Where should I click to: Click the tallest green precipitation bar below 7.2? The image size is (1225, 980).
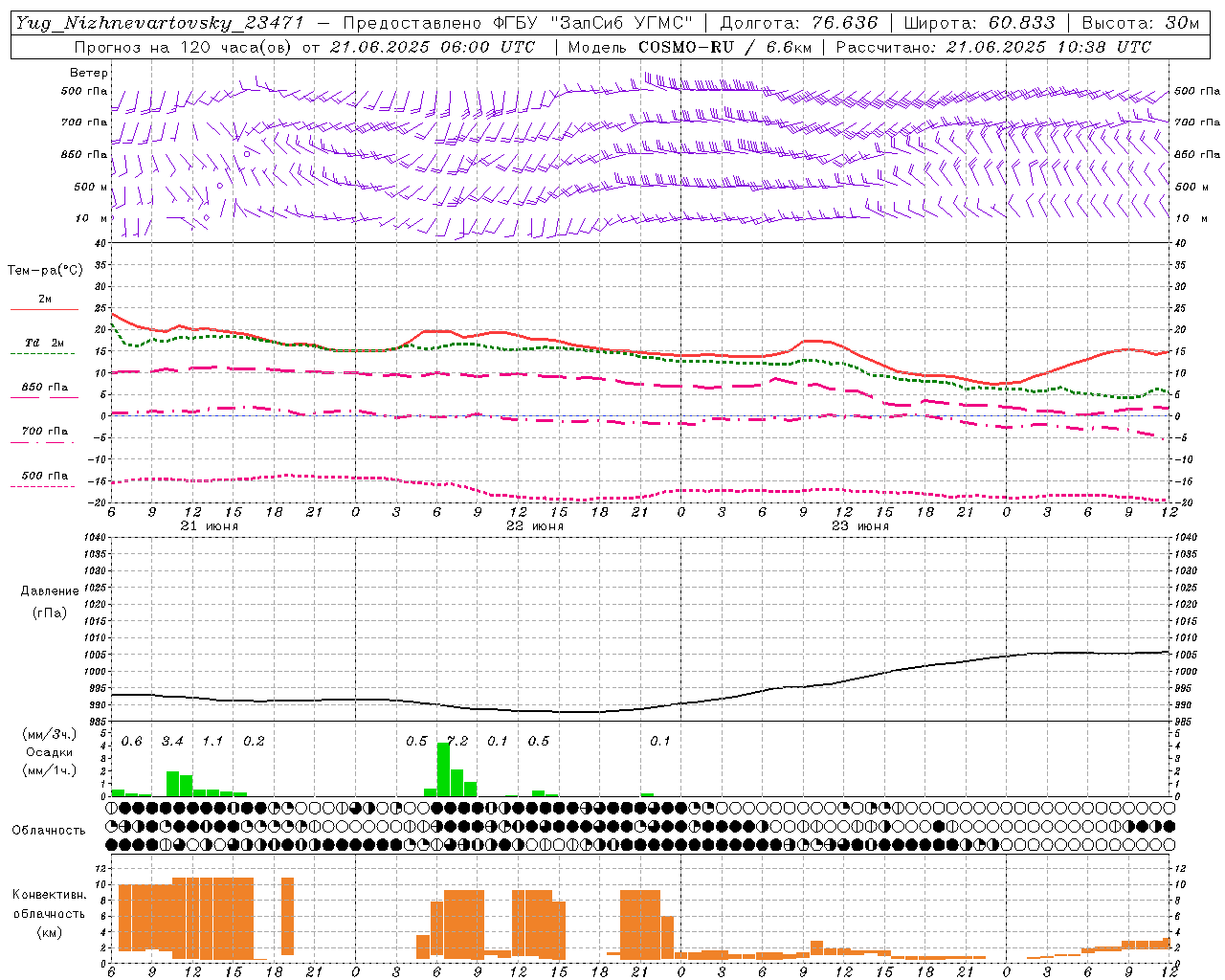443,769
